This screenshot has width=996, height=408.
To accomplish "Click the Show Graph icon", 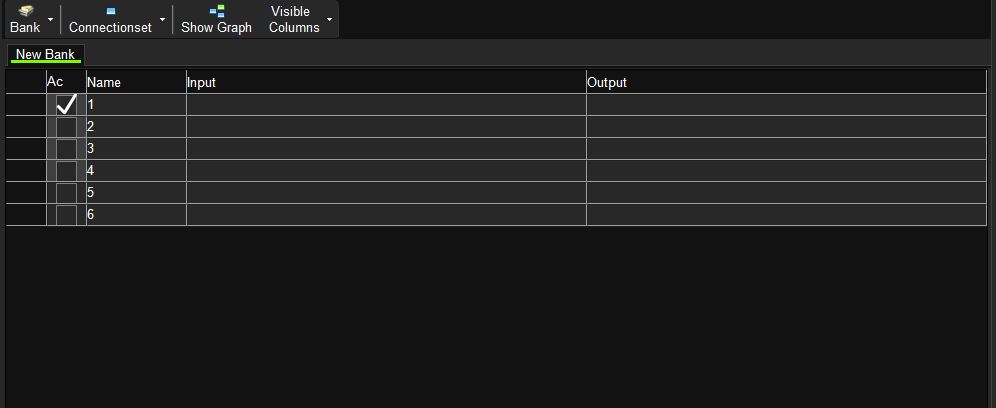I will 216,12.
